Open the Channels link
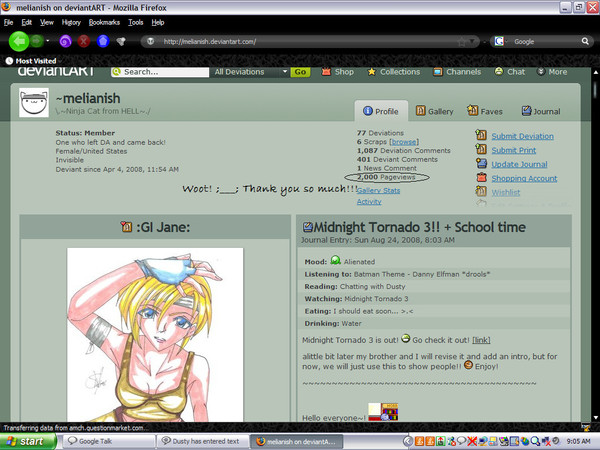Viewport: 600px width, 450px height. (457, 72)
